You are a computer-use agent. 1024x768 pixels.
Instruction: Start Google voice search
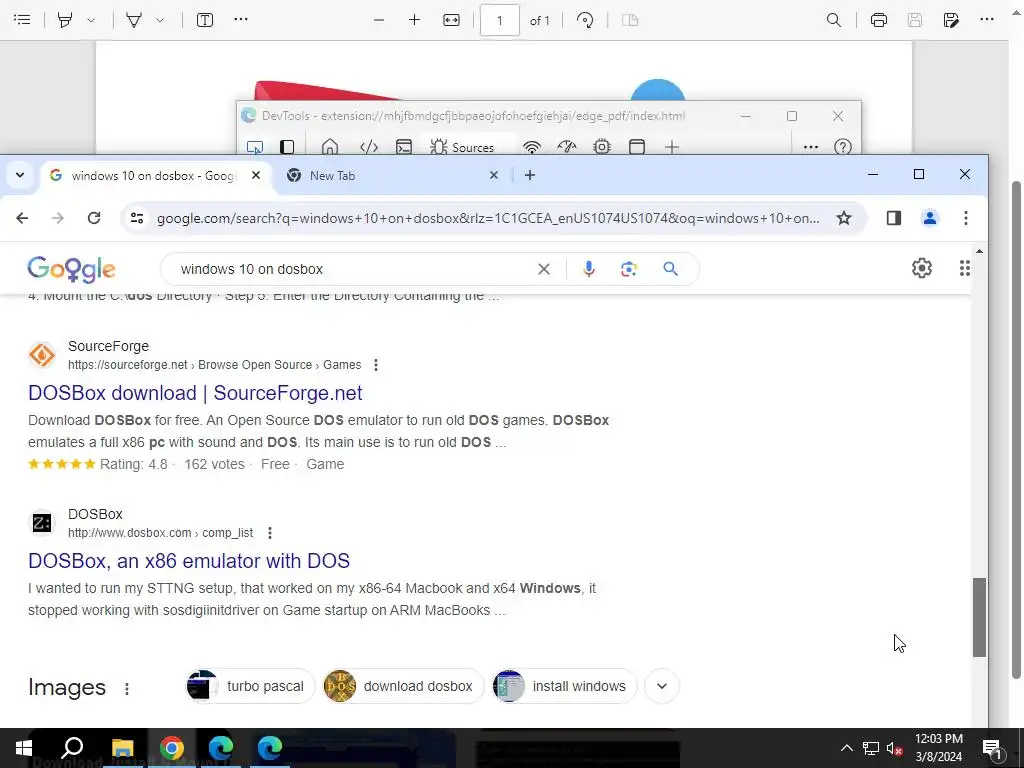pos(588,269)
